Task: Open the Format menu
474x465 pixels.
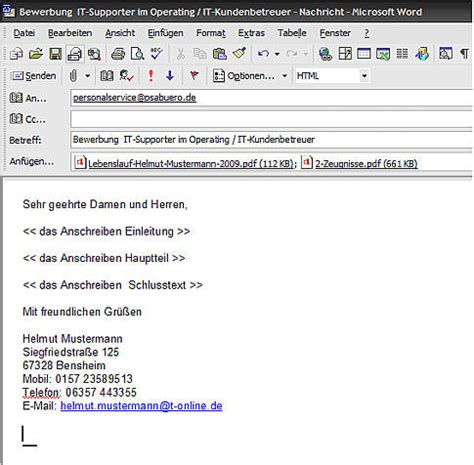Action: click(211, 33)
